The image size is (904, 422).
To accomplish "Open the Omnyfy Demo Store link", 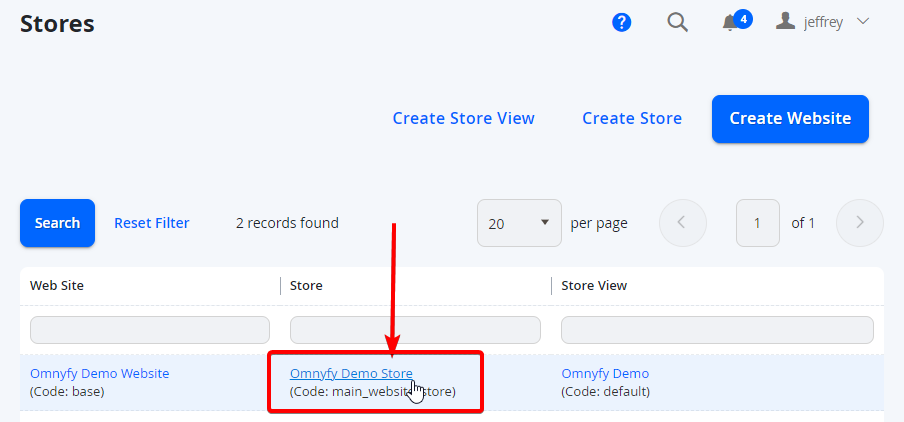I will coord(351,374).
